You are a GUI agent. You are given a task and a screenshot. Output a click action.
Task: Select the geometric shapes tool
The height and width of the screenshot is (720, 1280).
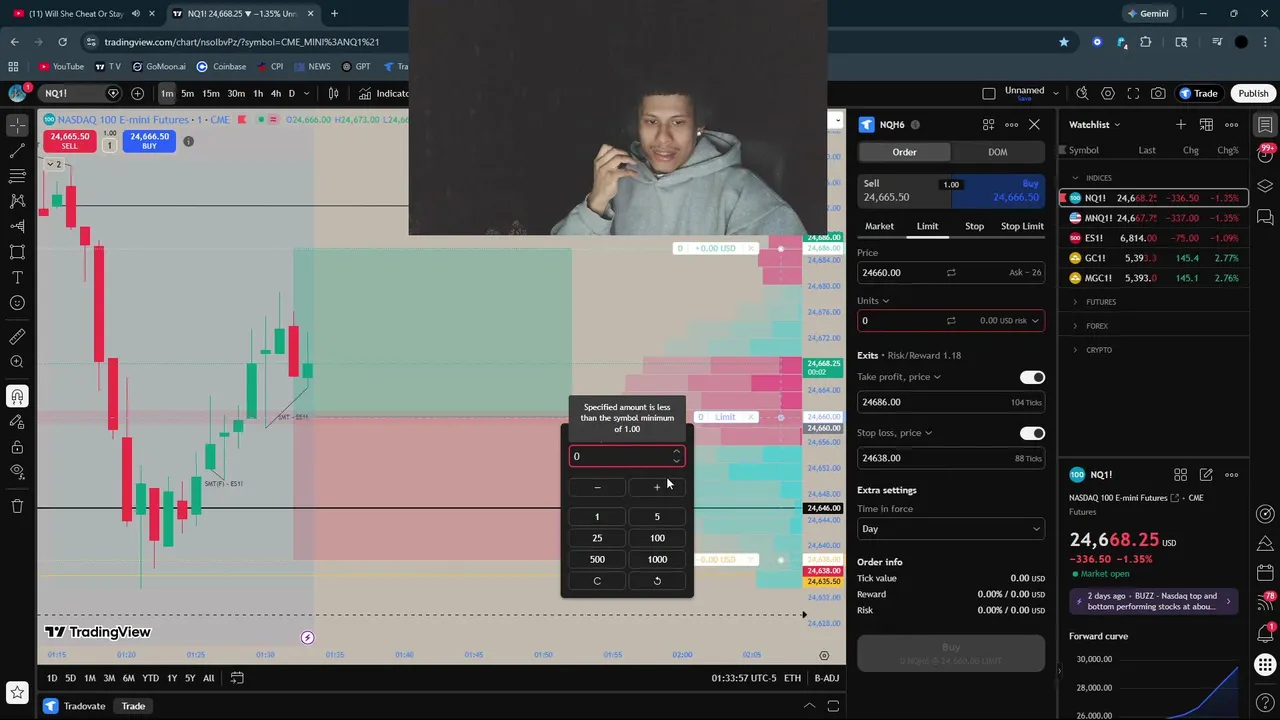tap(17, 251)
